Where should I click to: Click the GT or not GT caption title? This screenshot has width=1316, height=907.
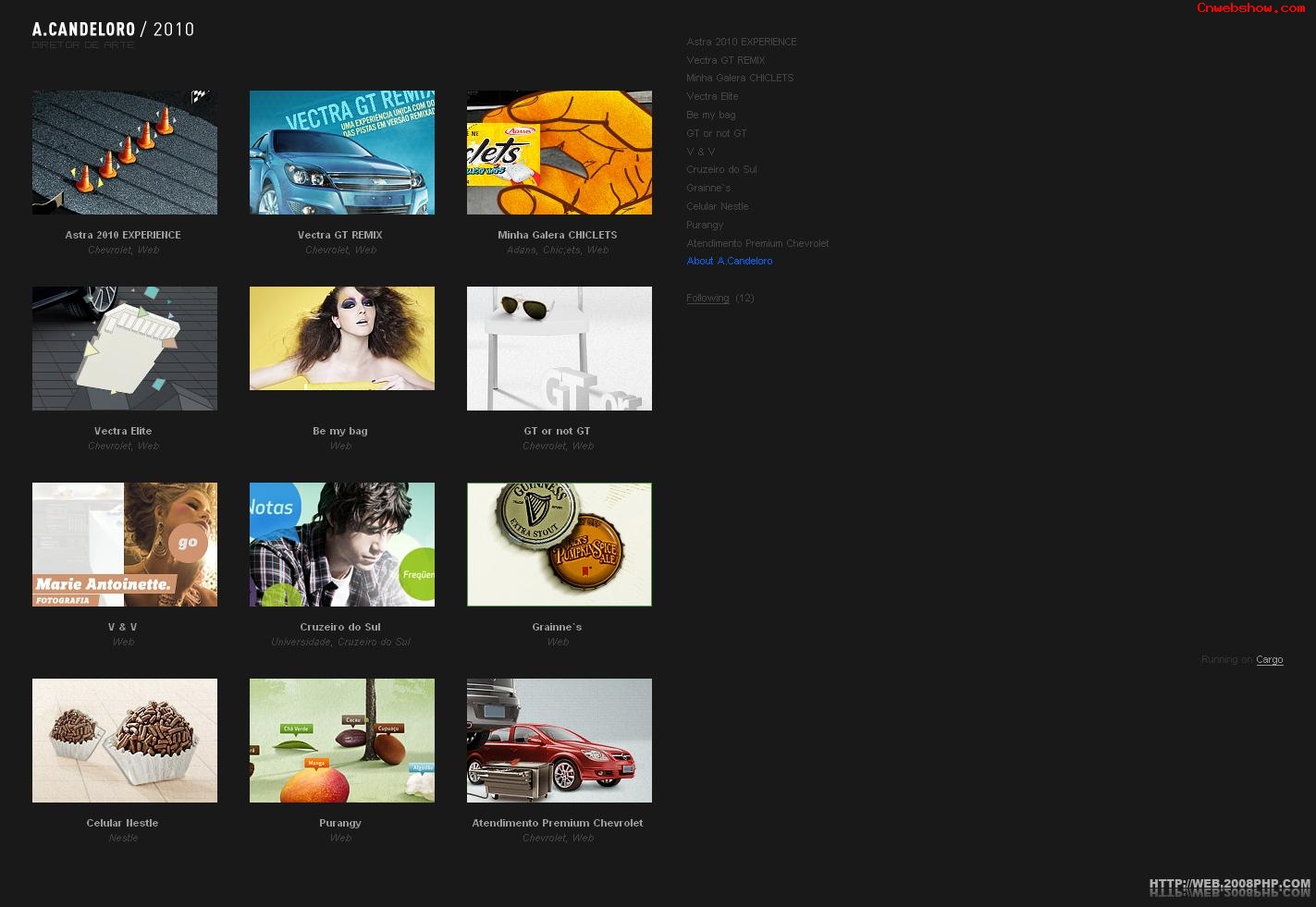[557, 431]
